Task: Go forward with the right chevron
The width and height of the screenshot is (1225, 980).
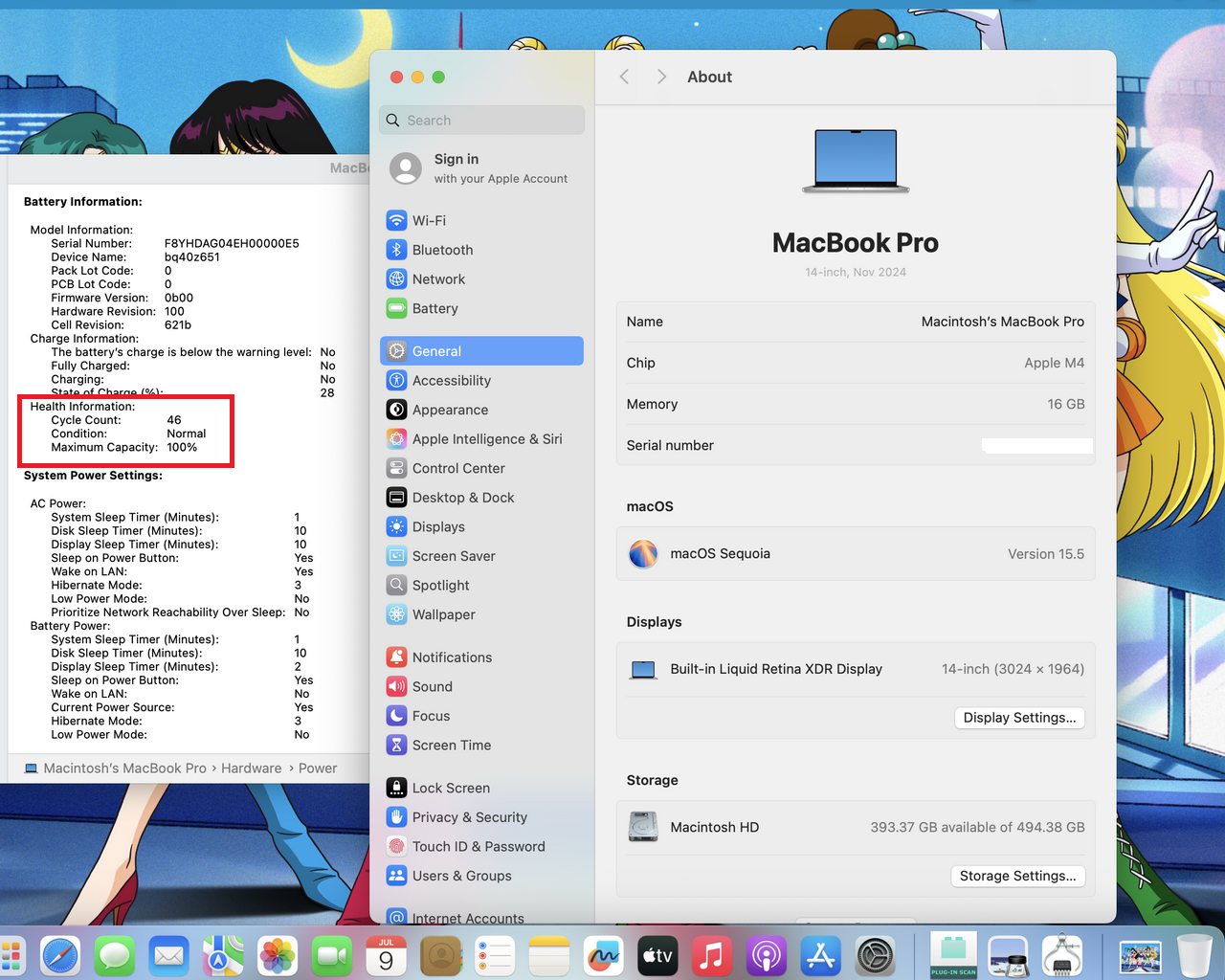Action: click(x=661, y=77)
